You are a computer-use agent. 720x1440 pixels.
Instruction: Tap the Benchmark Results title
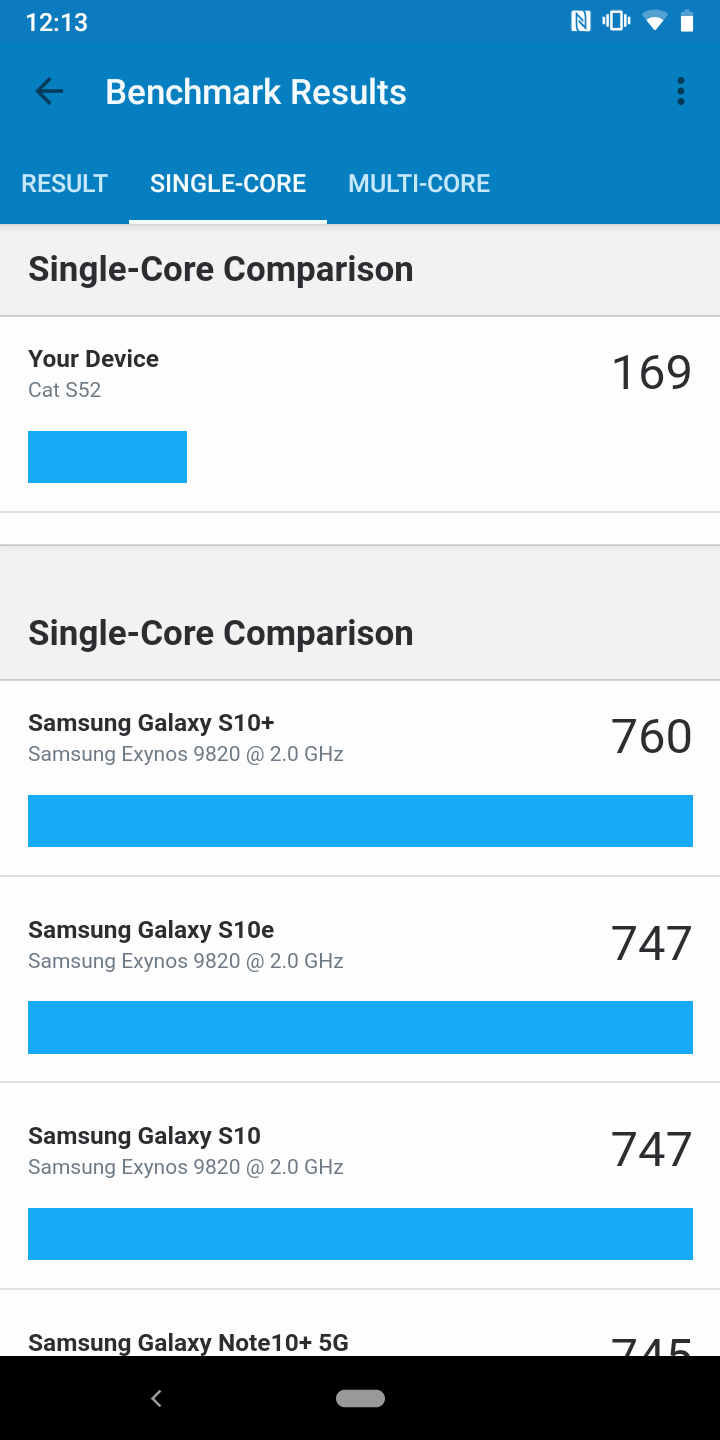pos(256,92)
